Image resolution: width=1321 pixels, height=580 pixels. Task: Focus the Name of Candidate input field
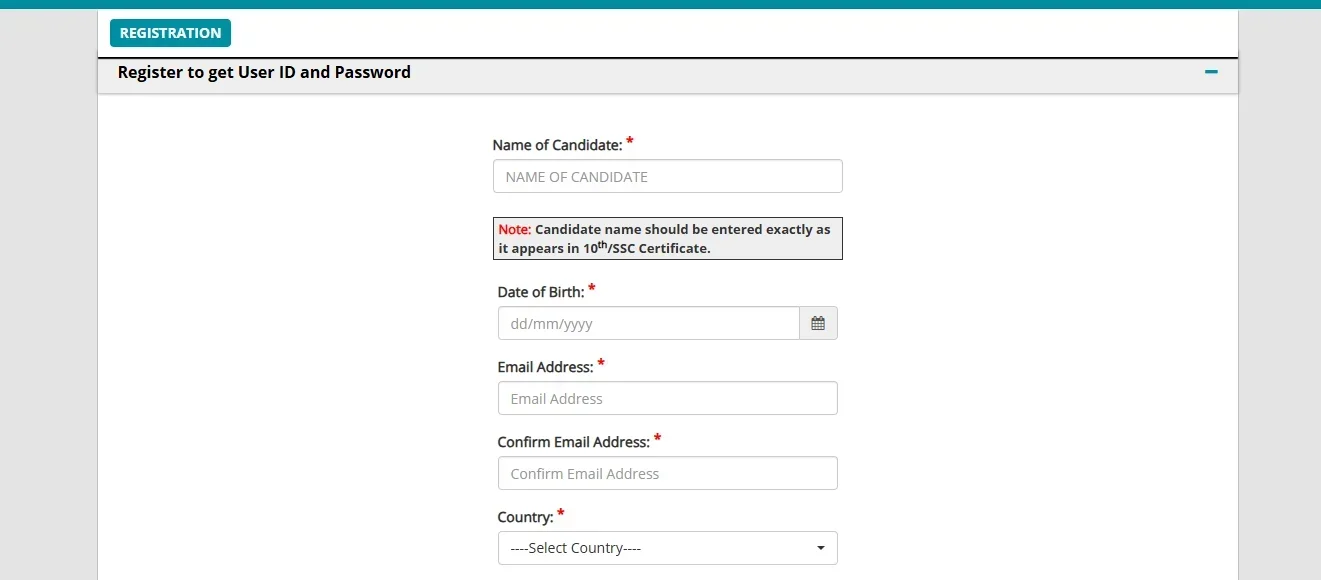point(667,177)
